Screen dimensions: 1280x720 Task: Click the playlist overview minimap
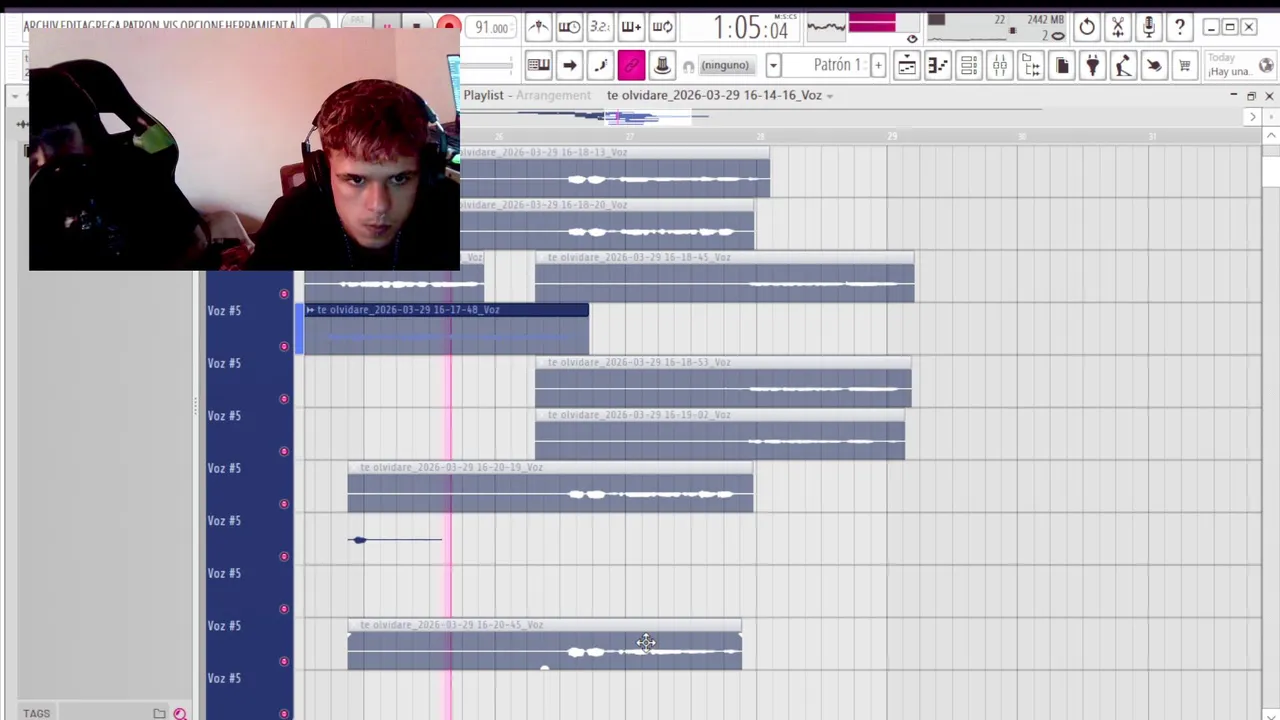852,117
